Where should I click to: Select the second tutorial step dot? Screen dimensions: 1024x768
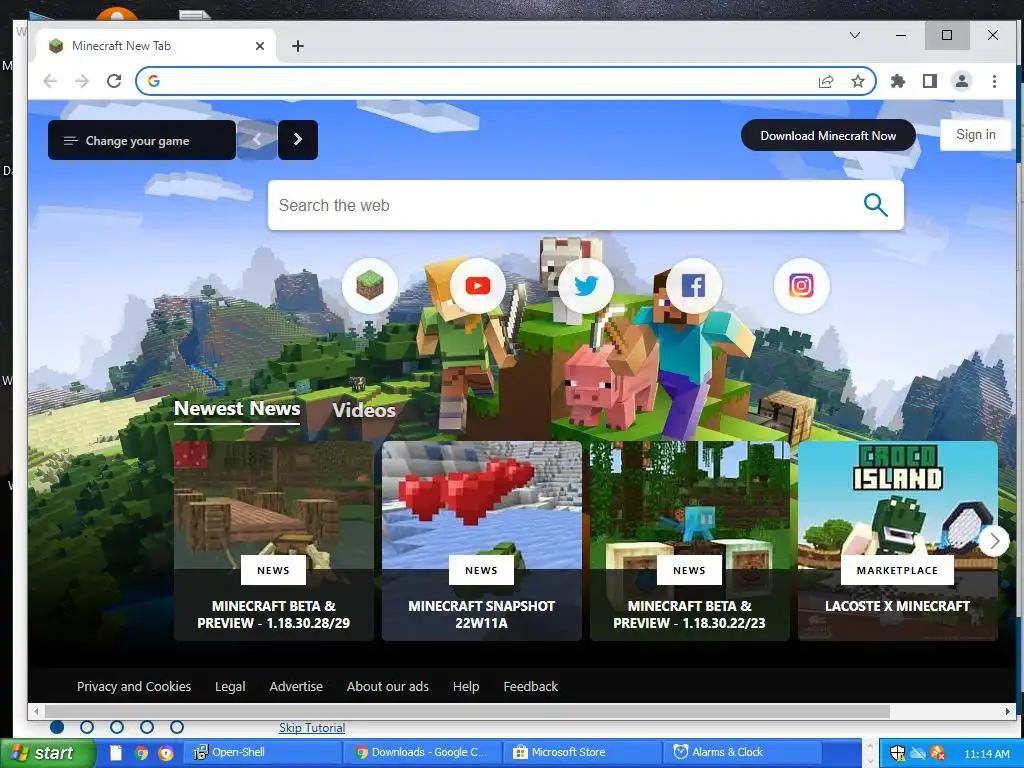(x=87, y=727)
